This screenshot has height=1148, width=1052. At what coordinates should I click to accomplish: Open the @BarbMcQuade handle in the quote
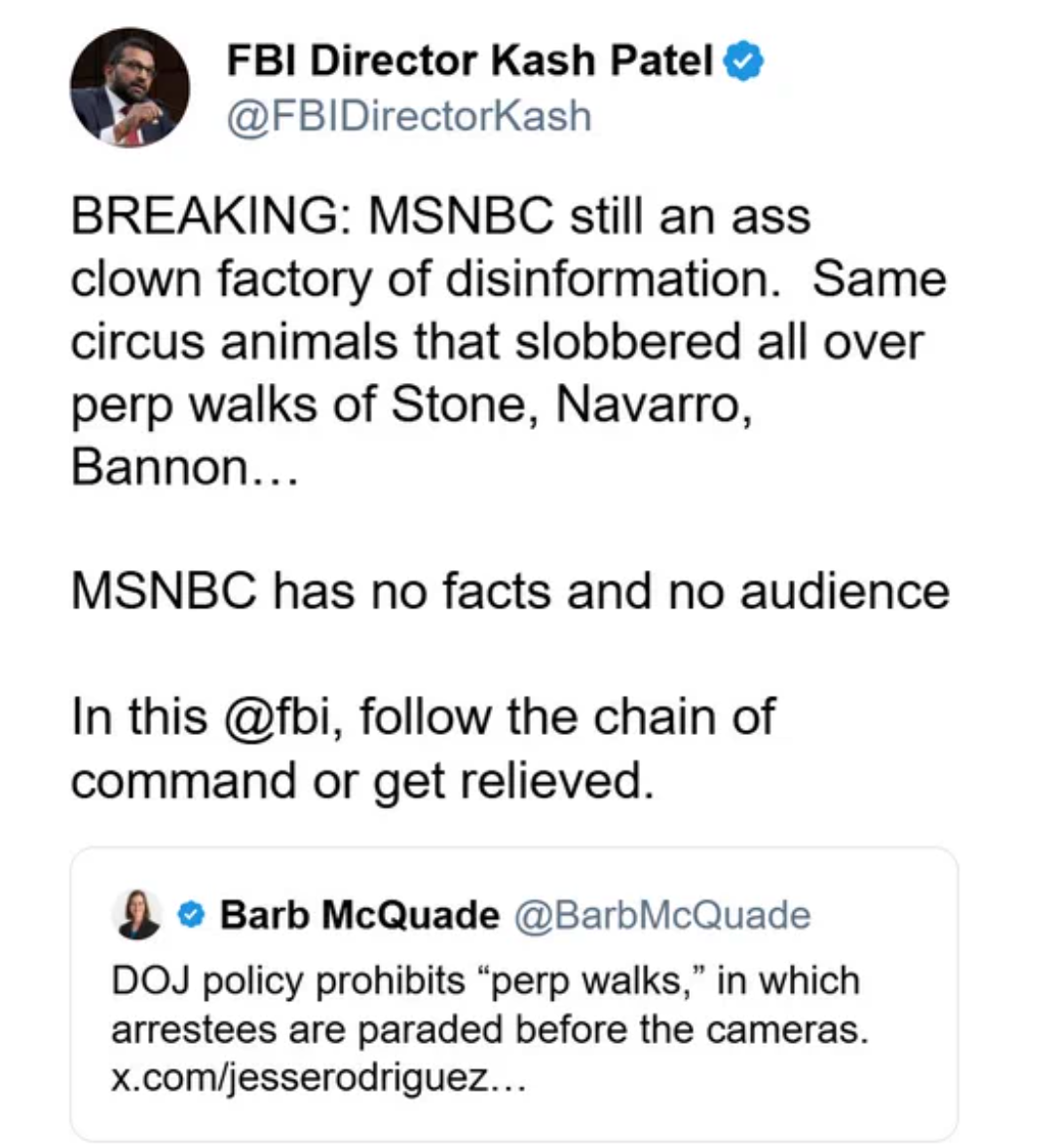point(661,915)
